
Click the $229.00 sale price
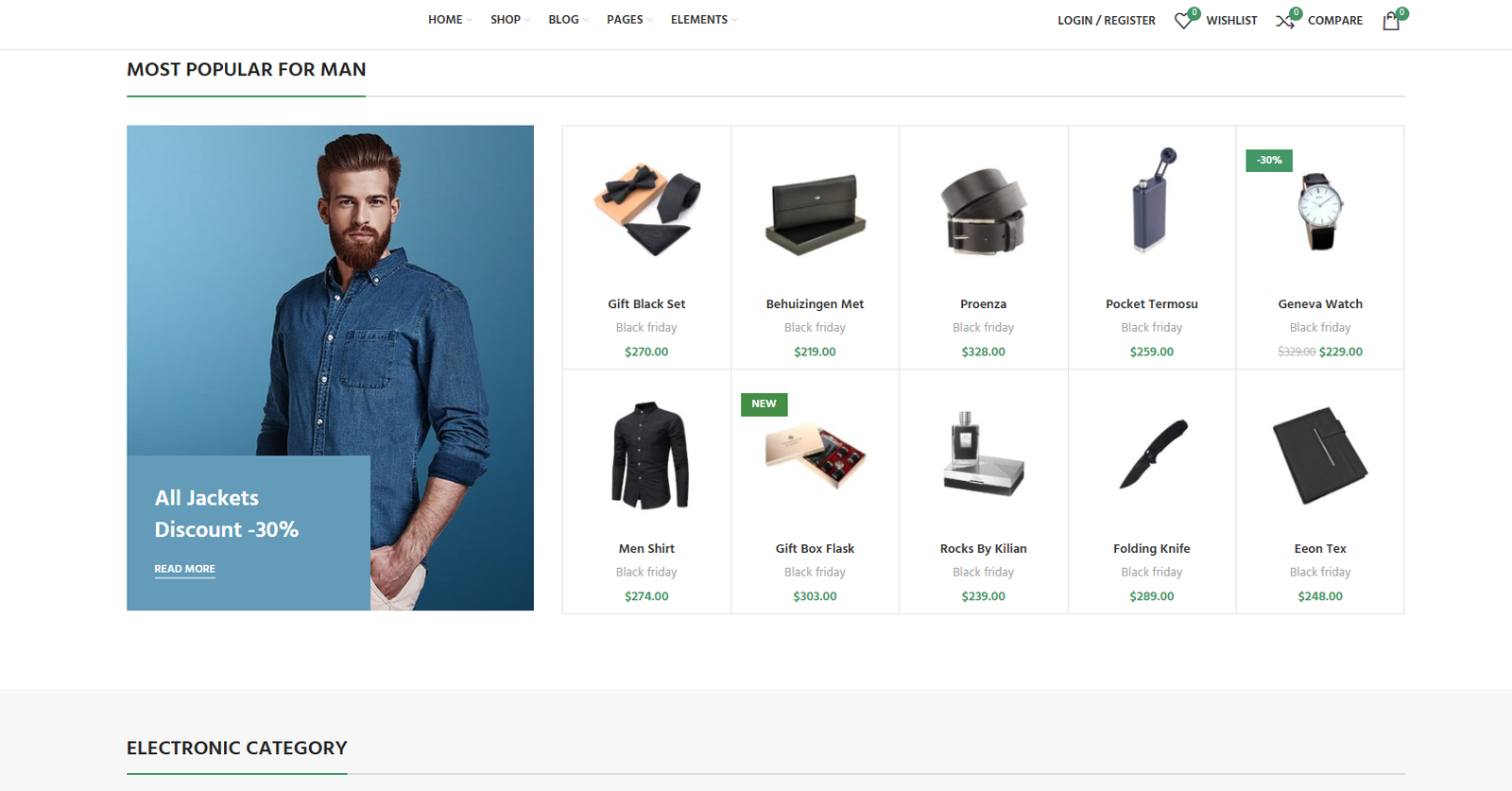tap(1341, 352)
